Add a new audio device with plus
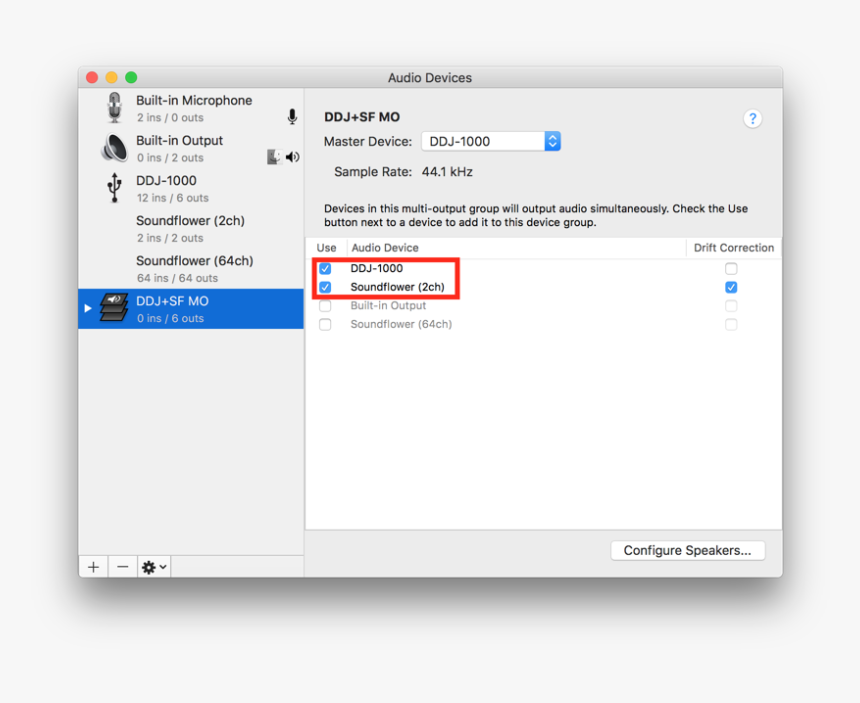860x703 pixels. (93, 566)
